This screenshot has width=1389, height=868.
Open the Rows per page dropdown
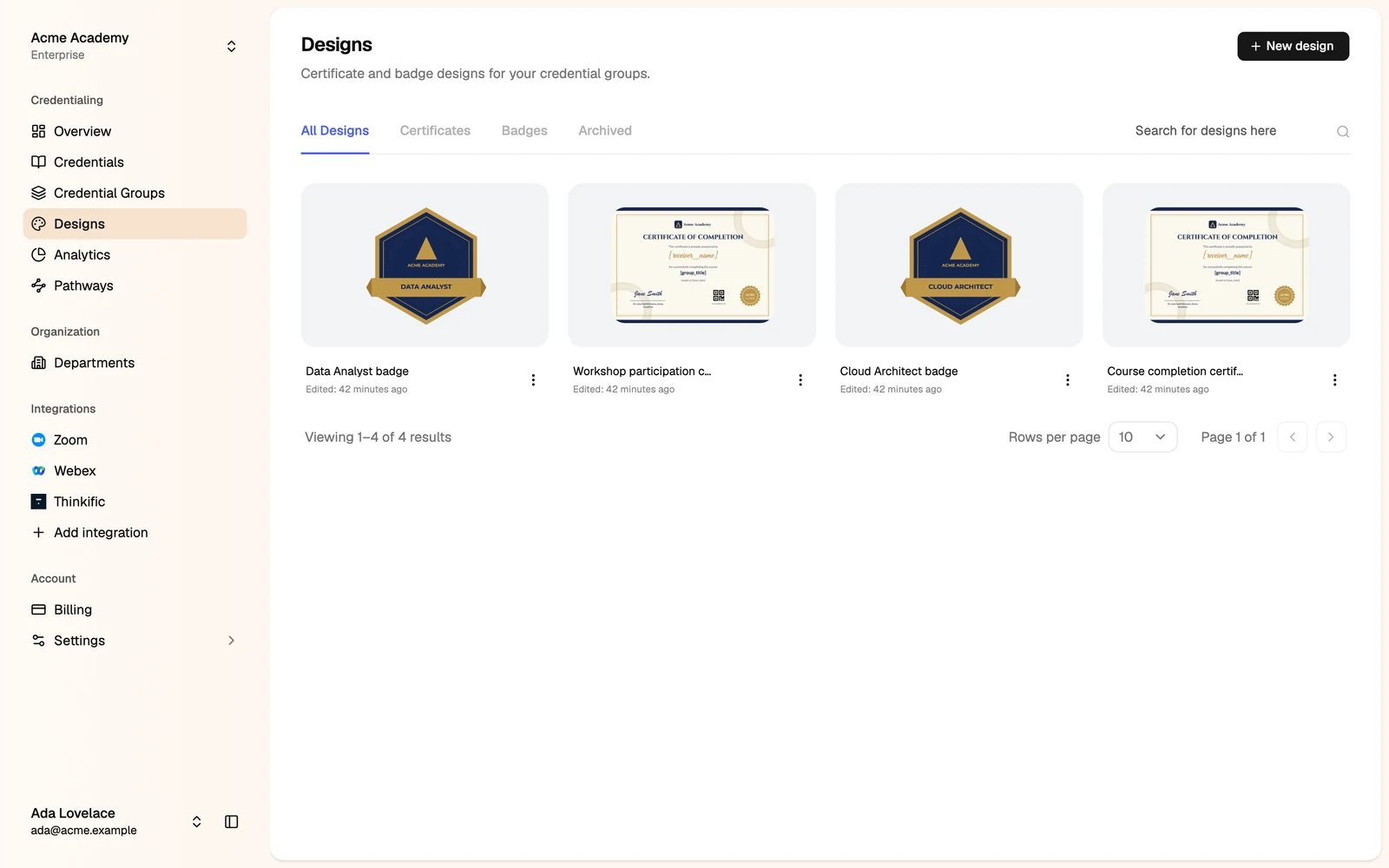[x=1142, y=437]
